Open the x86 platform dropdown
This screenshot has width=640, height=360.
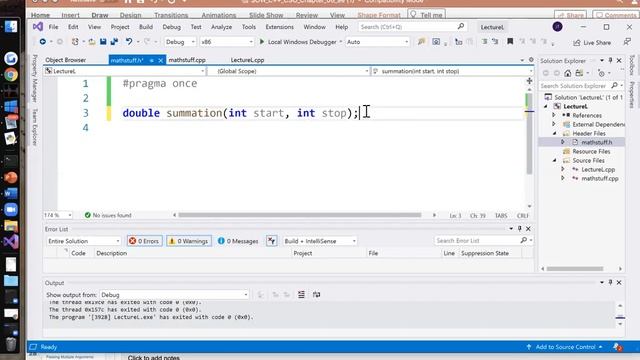[x=227, y=42]
